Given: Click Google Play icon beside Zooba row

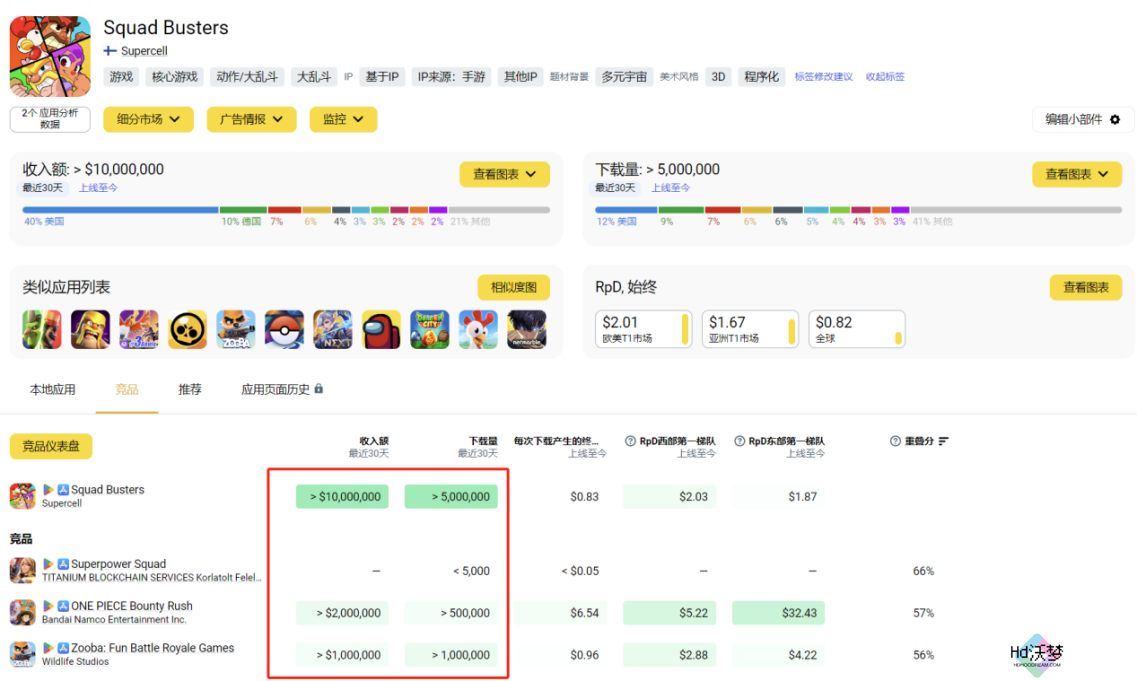Looking at the screenshot, I should (49, 648).
